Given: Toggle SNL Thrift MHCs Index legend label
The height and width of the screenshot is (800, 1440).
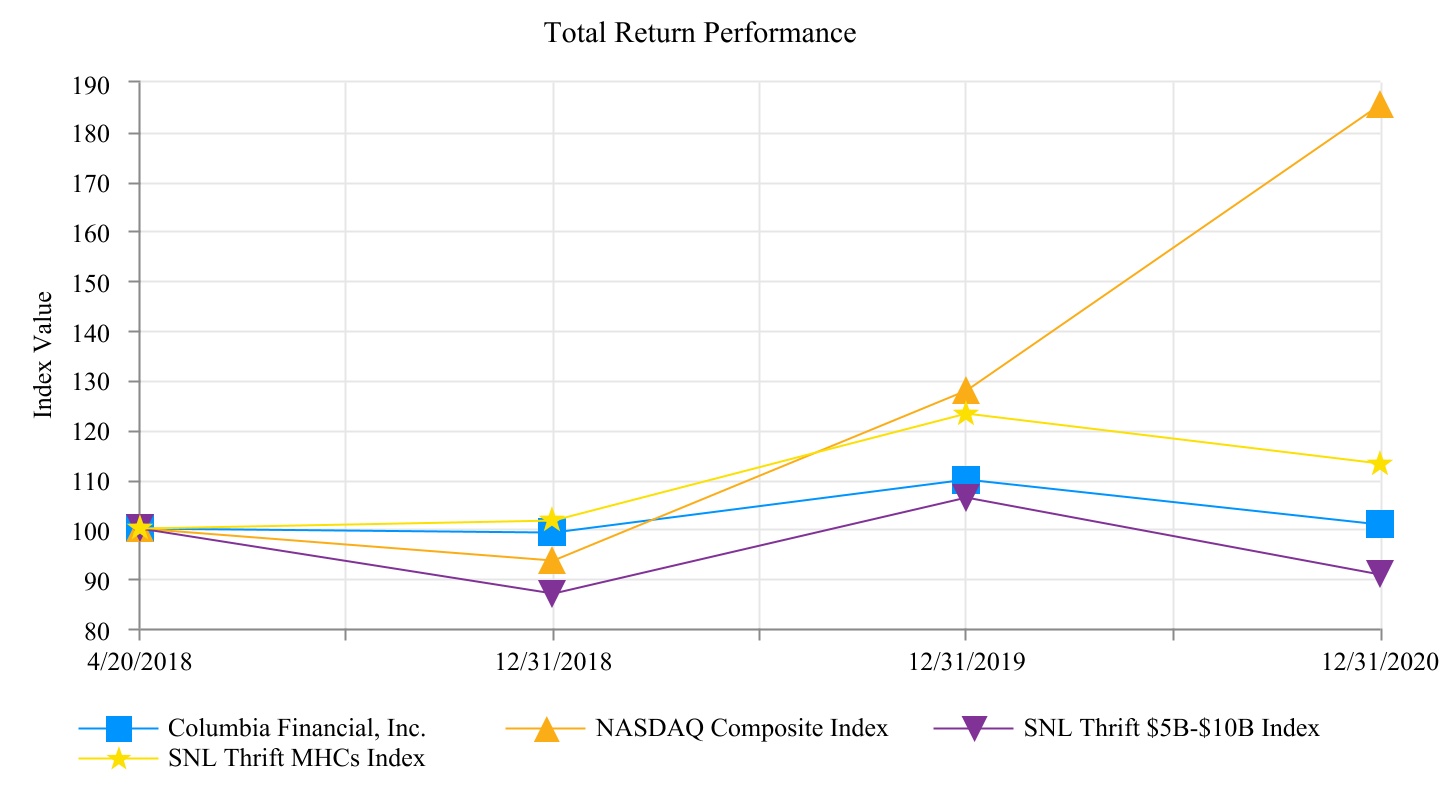Looking at the screenshot, I should [x=296, y=758].
